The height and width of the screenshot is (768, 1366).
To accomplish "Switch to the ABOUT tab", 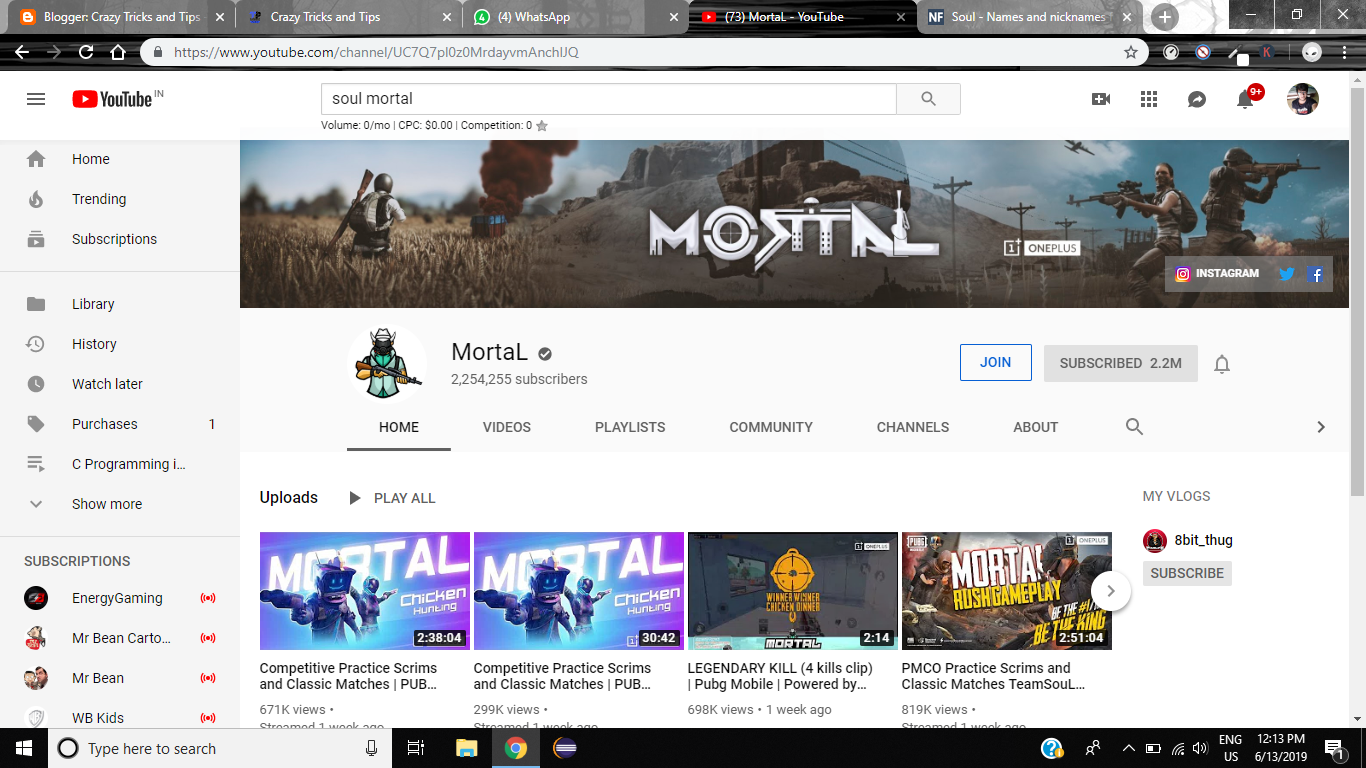I will point(1036,427).
